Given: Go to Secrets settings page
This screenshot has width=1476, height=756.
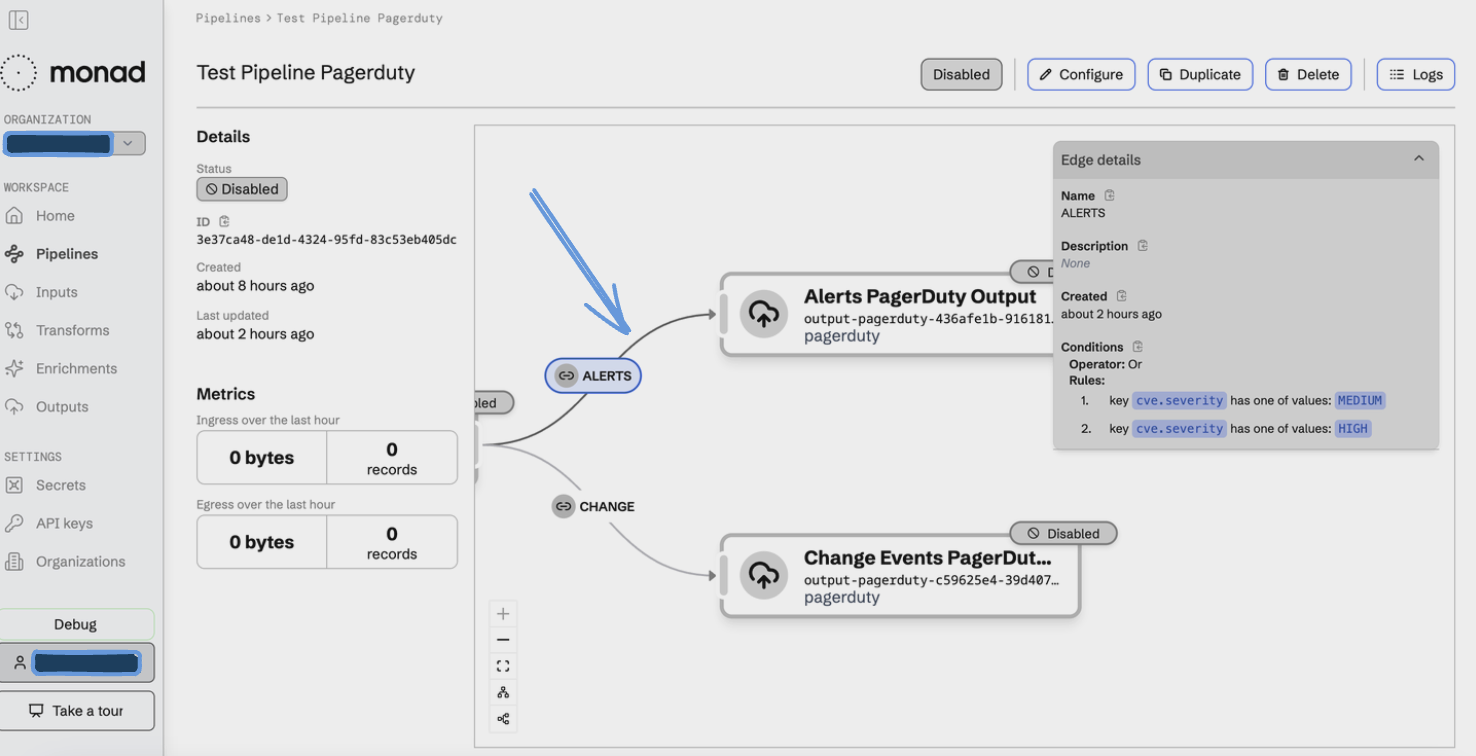Looking at the screenshot, I should pyautogui.click(x=60, y=485).
